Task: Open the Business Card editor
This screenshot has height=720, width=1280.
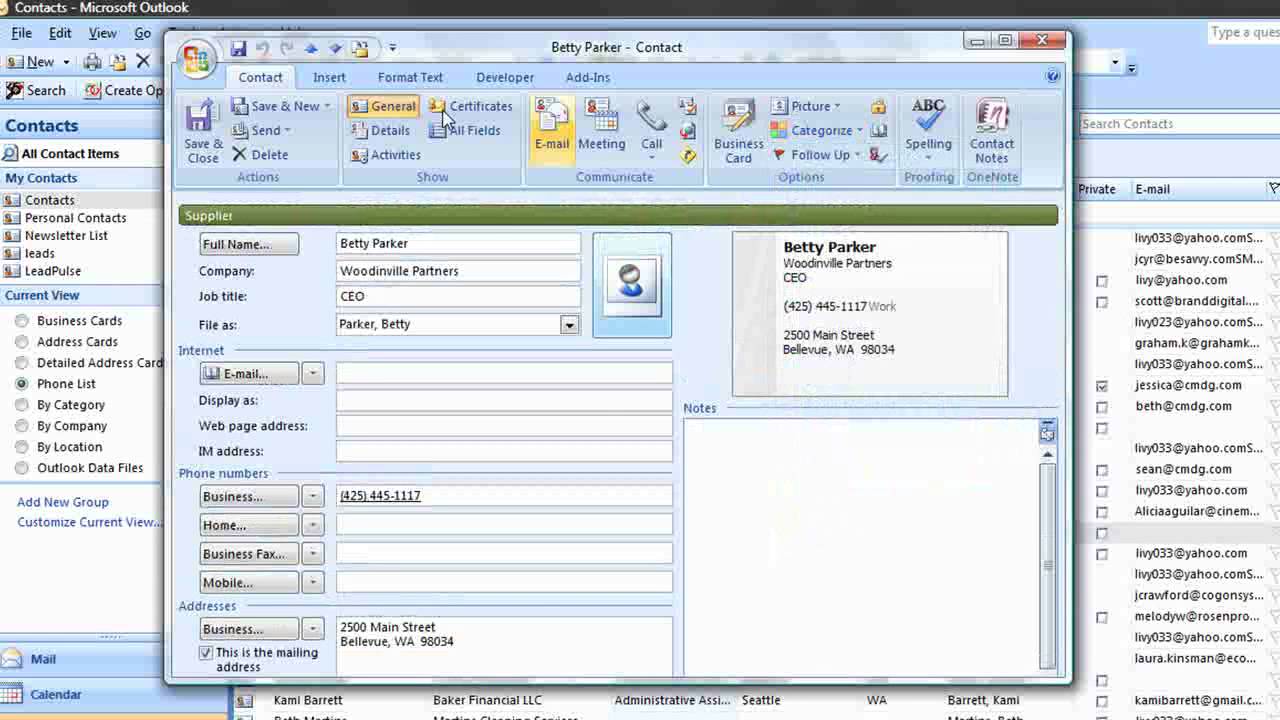Action: pos(738,132)
